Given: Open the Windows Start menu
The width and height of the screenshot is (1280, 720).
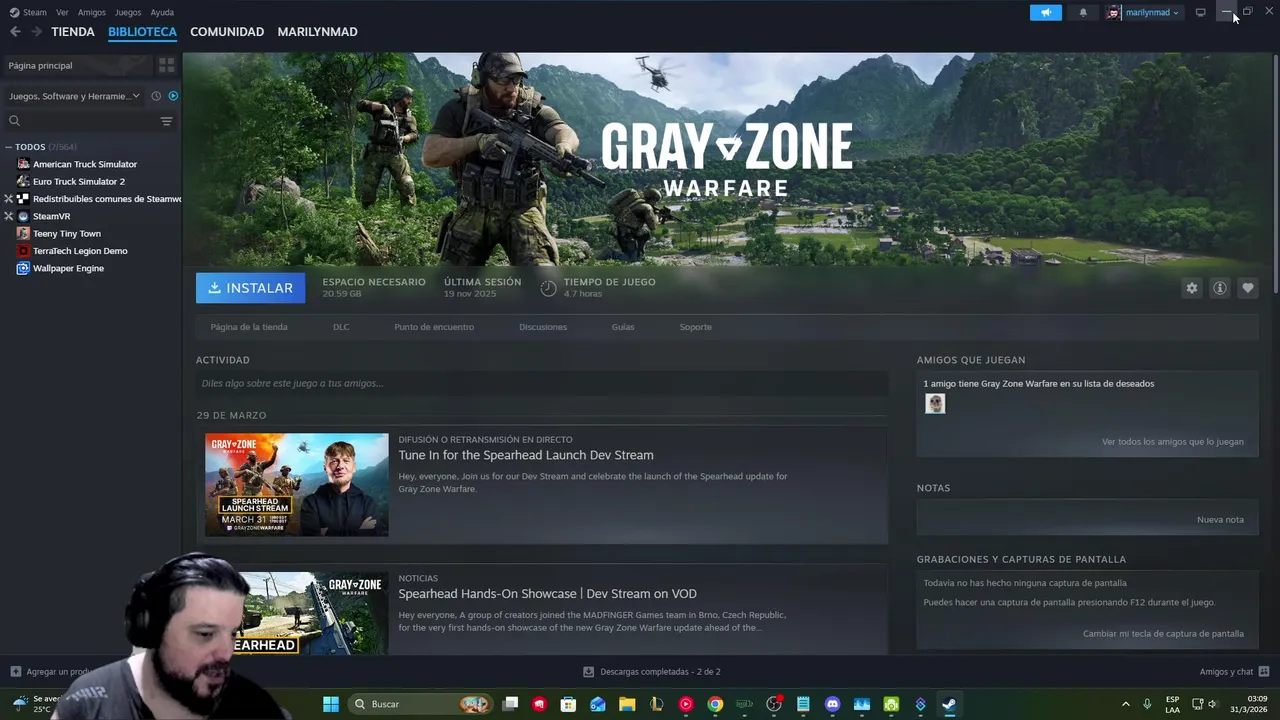Looking at the screenshot, I should pos(331,704).
